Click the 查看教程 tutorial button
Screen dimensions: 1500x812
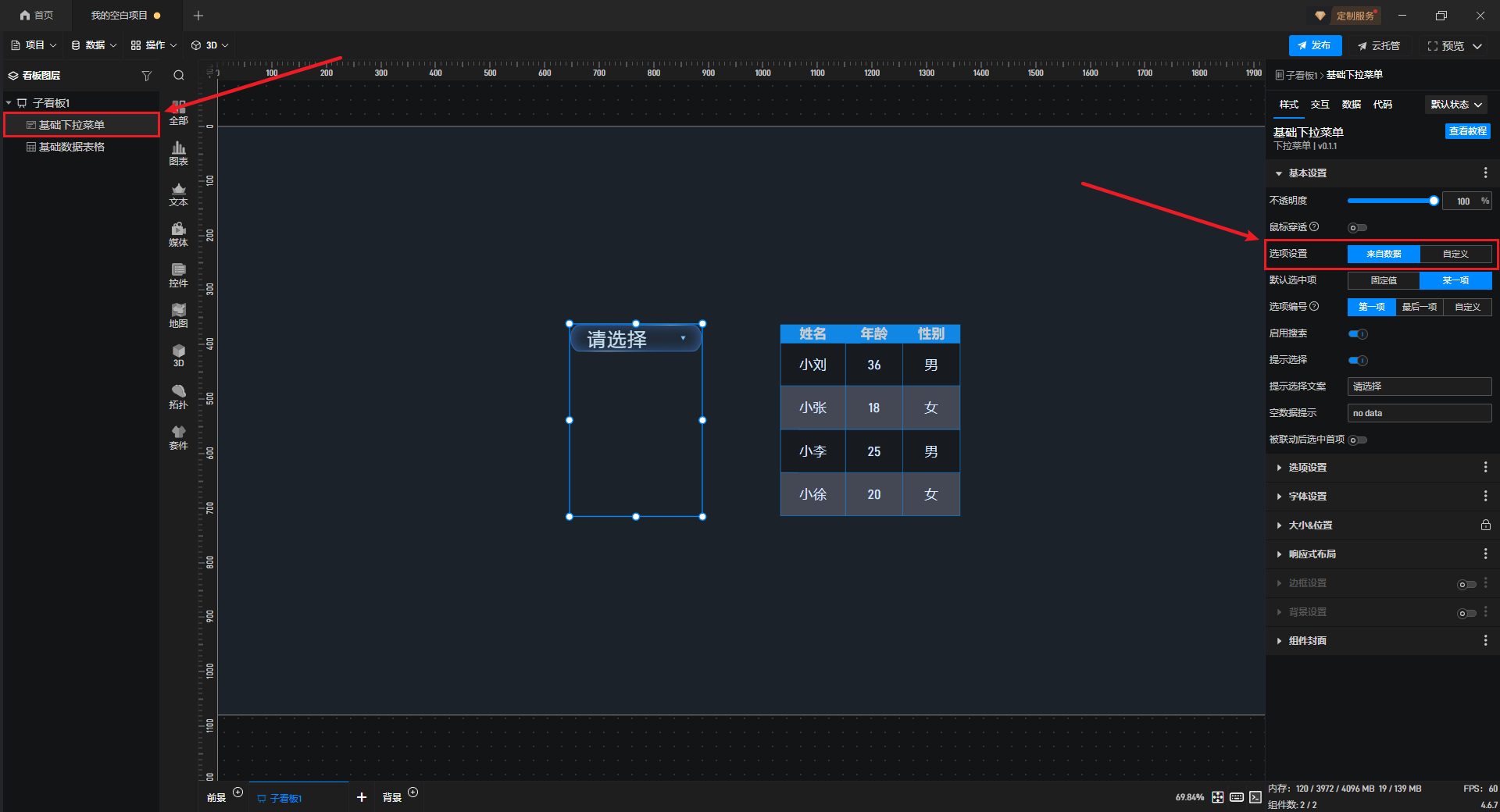[x=1467, y=131]
